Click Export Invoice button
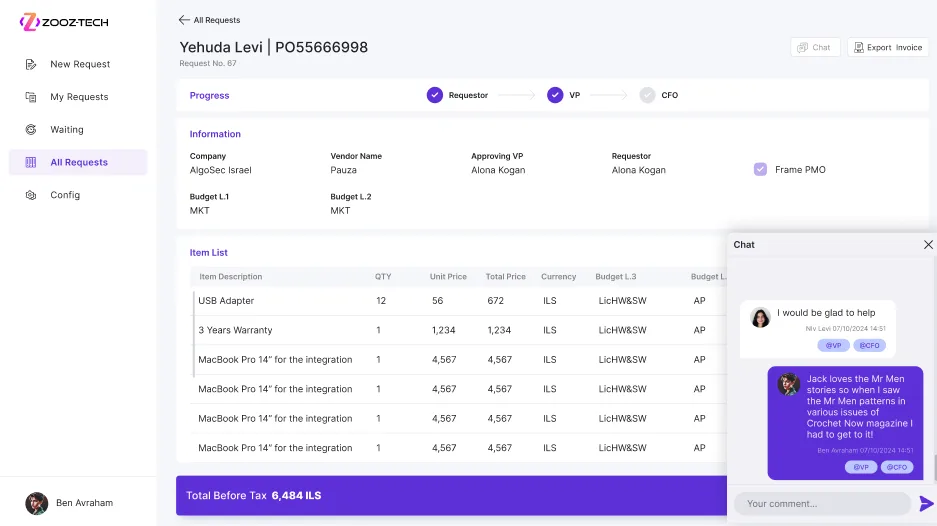Image resolution: width=937 pixels, height=526 pixels. click(888, 47)
